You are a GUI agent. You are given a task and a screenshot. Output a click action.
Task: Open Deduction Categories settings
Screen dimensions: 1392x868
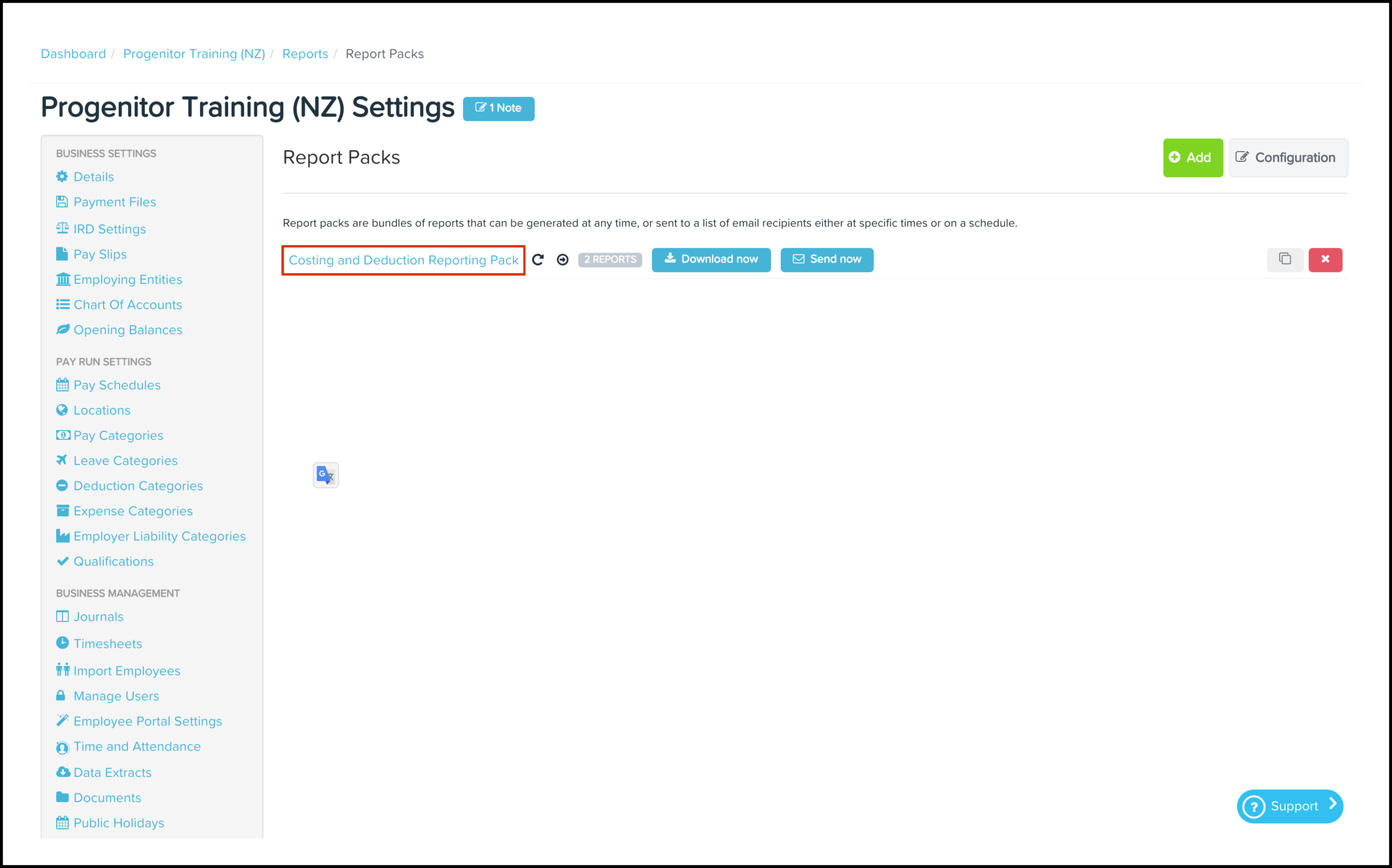[138, 486]
